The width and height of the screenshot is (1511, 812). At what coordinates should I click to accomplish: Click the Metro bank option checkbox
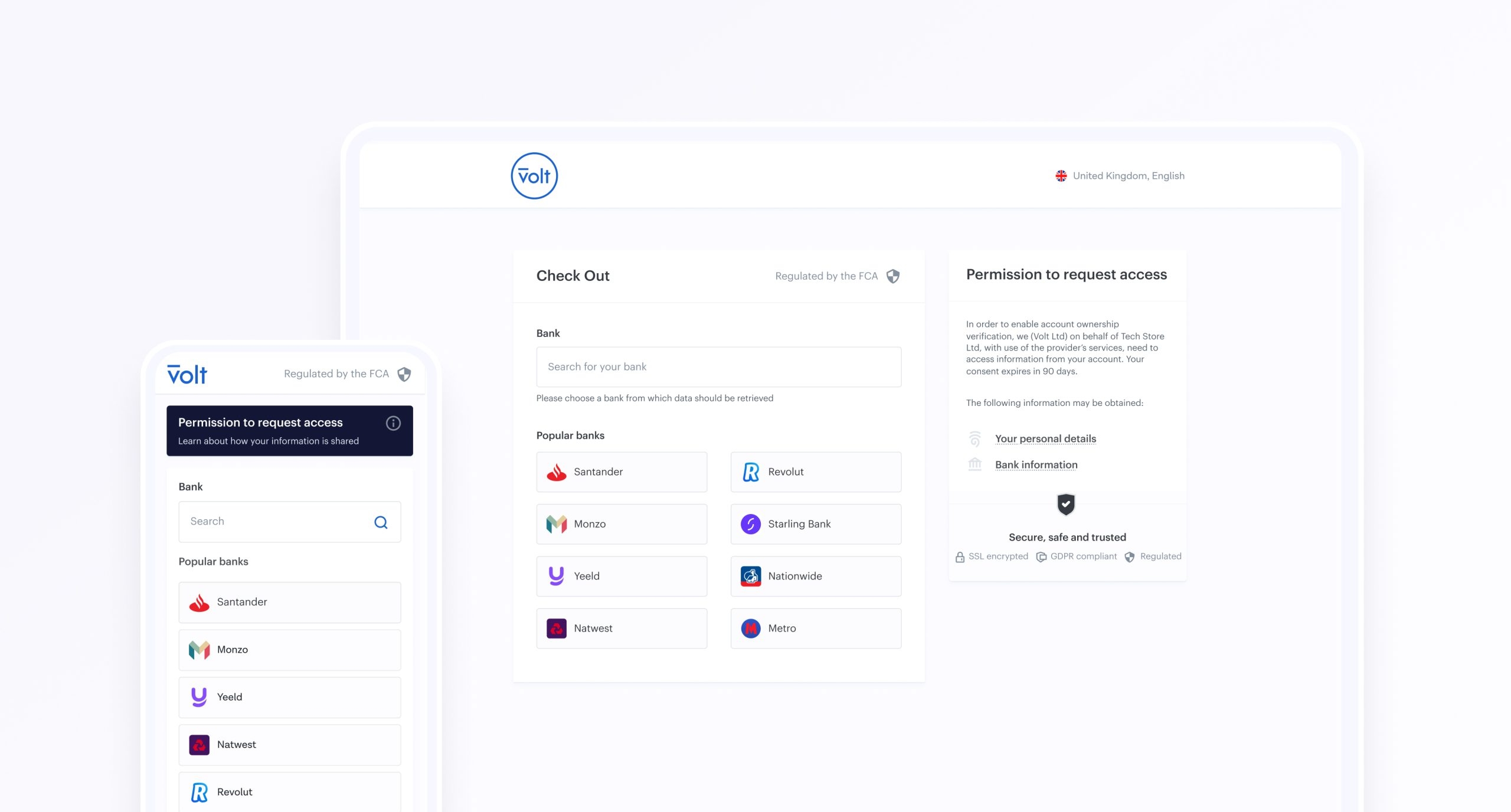(815, 628)
